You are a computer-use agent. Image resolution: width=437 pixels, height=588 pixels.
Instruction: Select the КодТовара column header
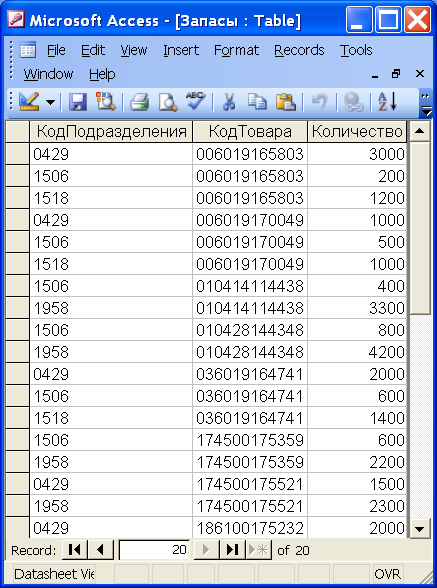(250, 132)
